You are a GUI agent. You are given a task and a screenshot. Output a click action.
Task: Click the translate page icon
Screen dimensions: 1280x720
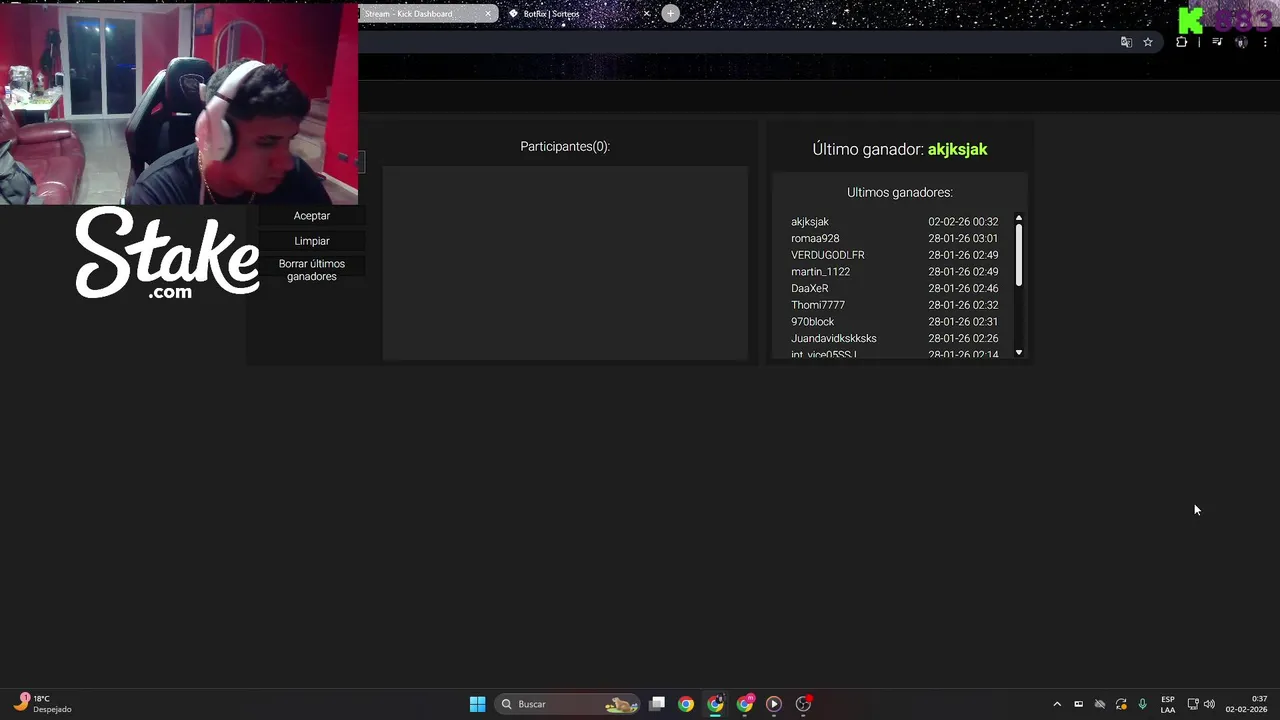pos(1126,42)
